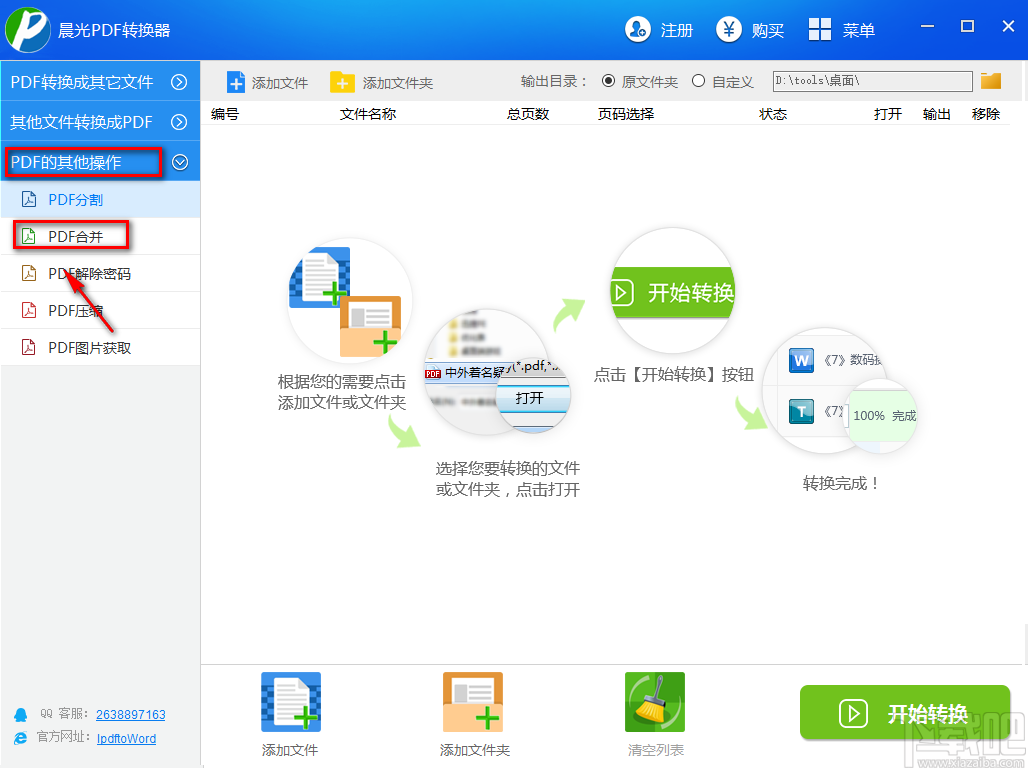Expand 其他文件转换成PDF chevron
This screenshot has height=768, width=1028.
tap(179, 122)
